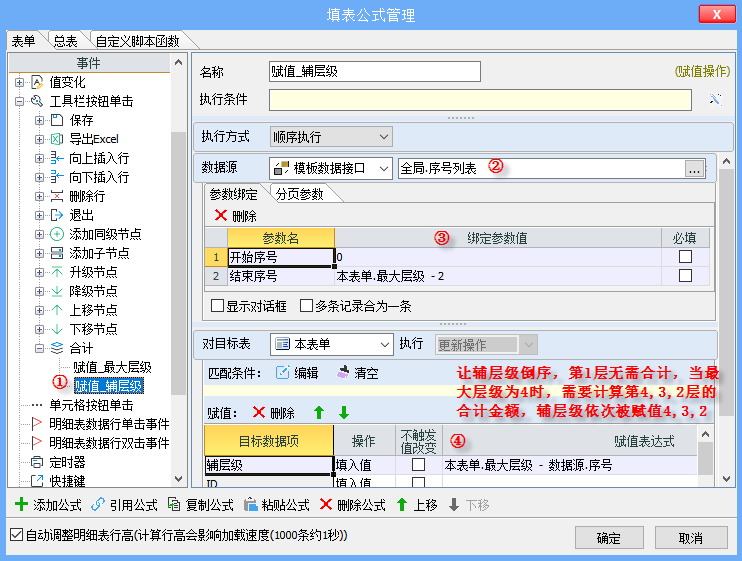Click the 降级节点 arrow icon

pos(57,291)
